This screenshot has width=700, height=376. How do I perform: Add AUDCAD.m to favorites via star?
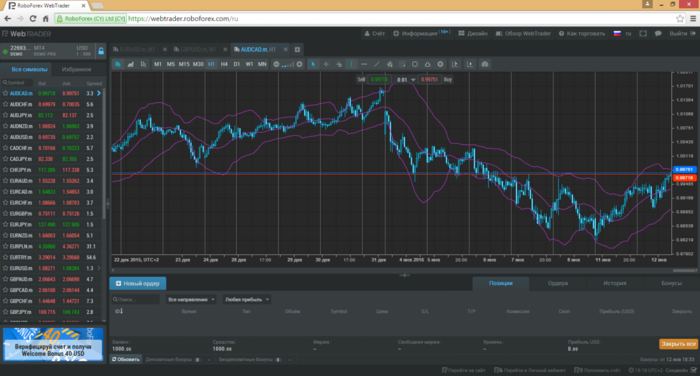click(x=5, y=93)
